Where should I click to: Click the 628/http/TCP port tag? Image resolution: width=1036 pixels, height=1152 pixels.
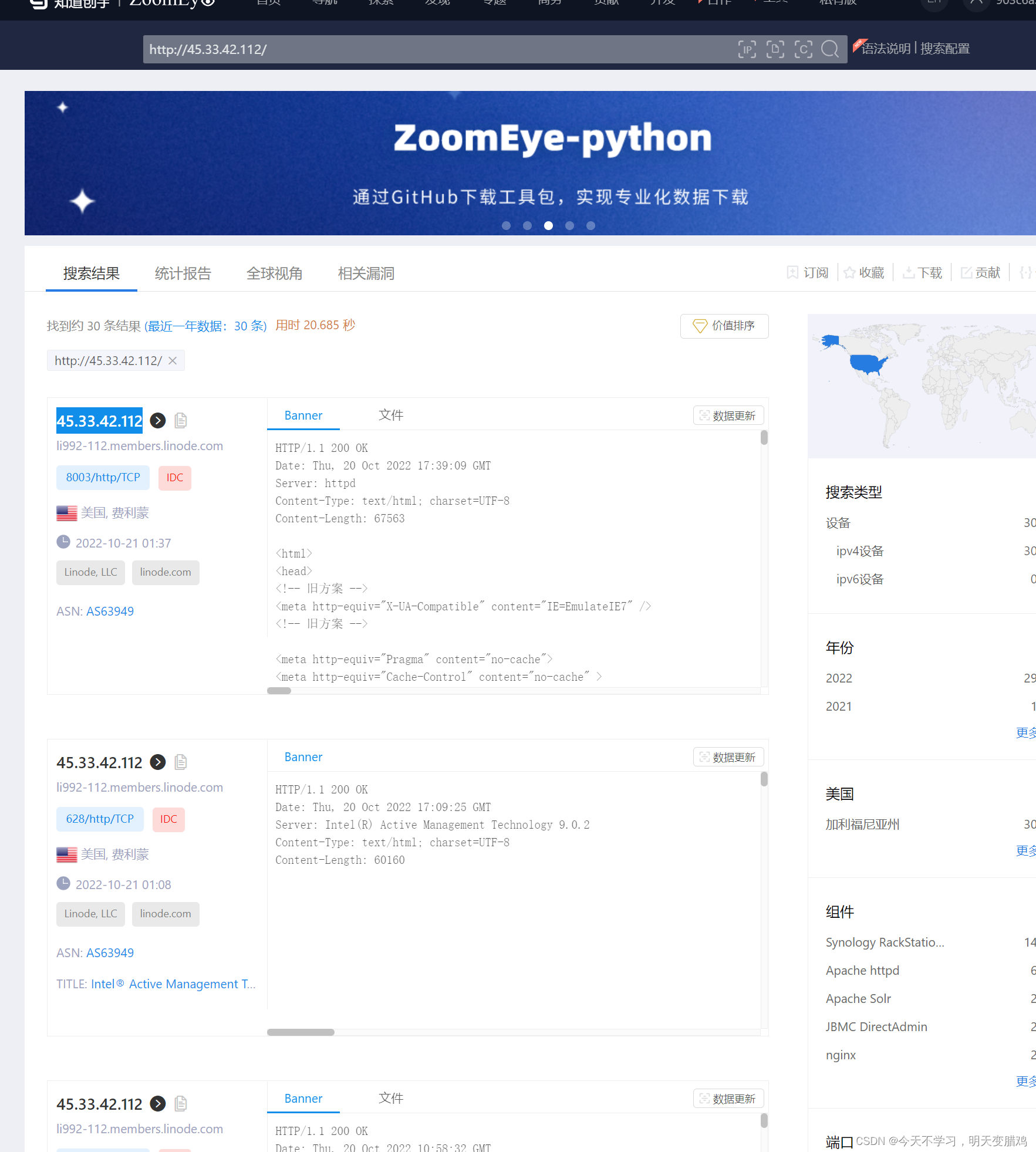100,819
